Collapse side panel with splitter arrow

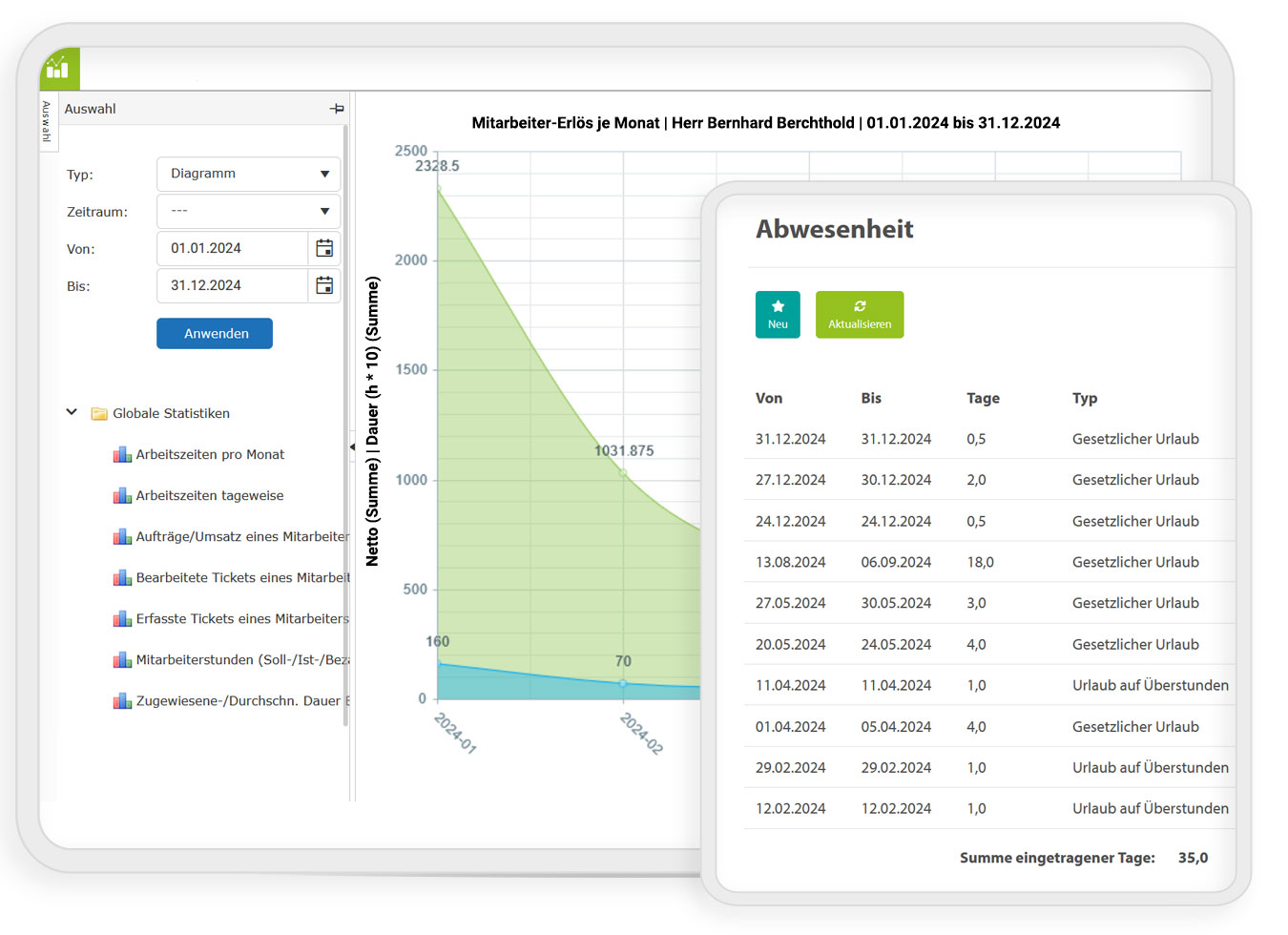(352, 447)
